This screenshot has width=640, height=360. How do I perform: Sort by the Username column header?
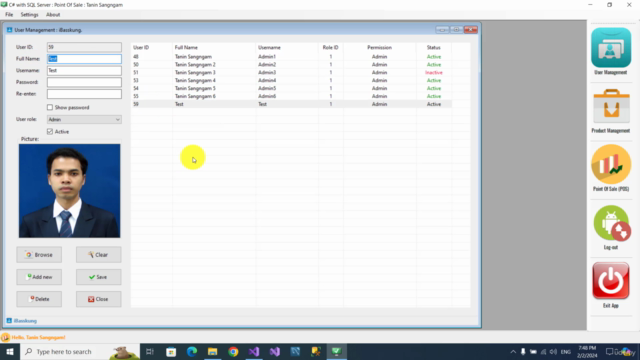[x=287, y=47]
